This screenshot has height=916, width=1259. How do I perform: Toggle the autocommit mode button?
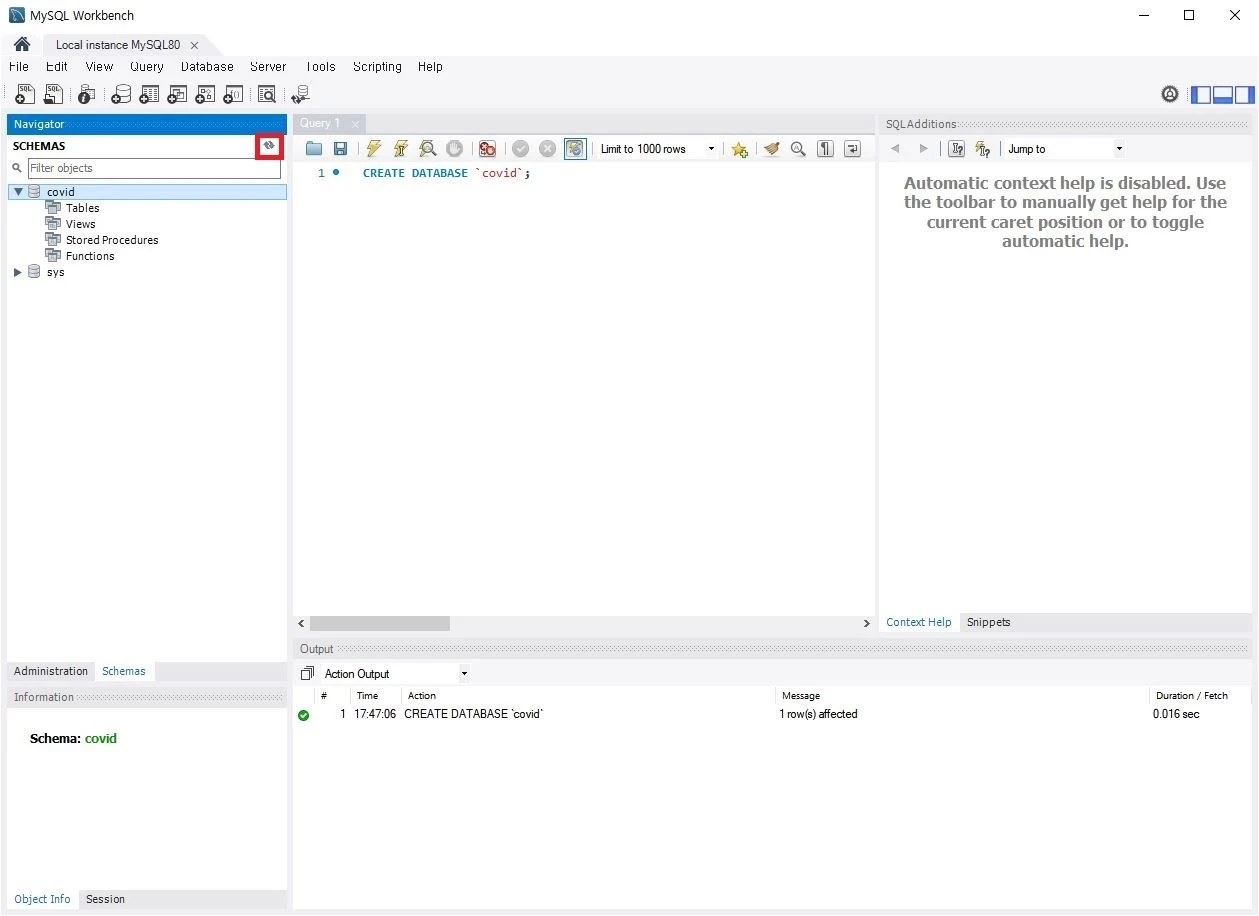coord(575,149)
